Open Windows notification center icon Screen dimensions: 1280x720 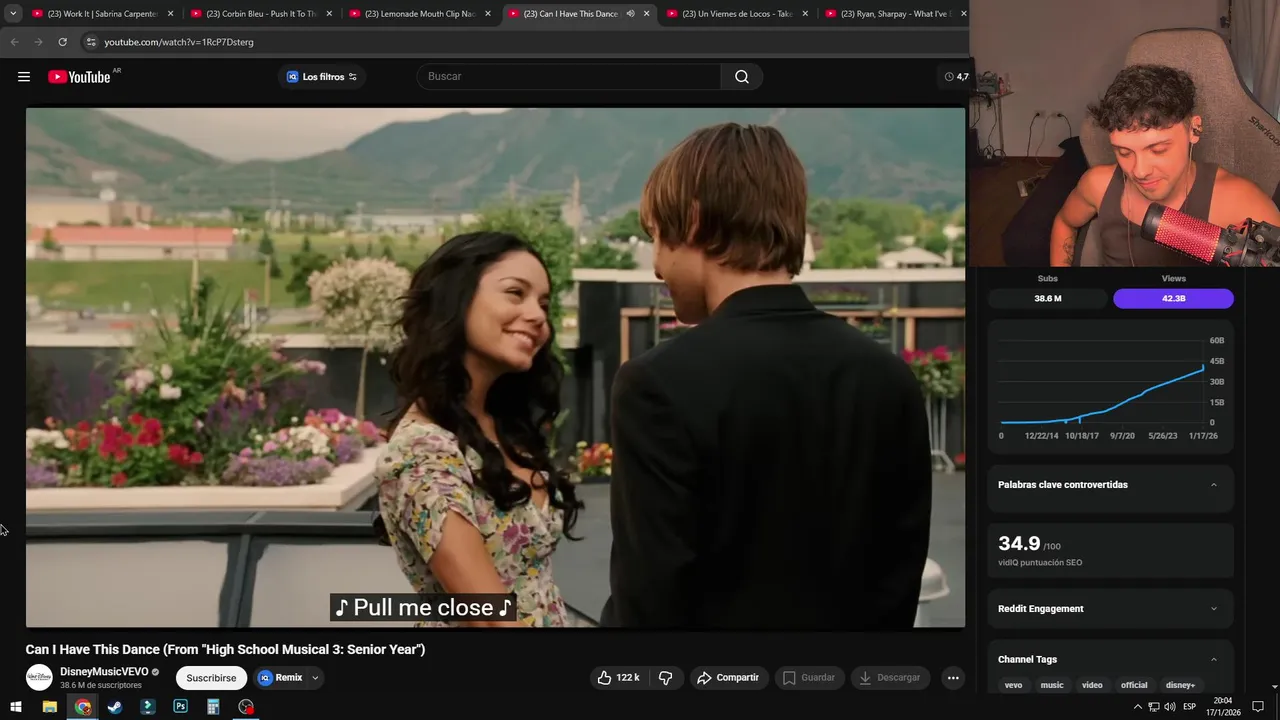point(1258,707)
